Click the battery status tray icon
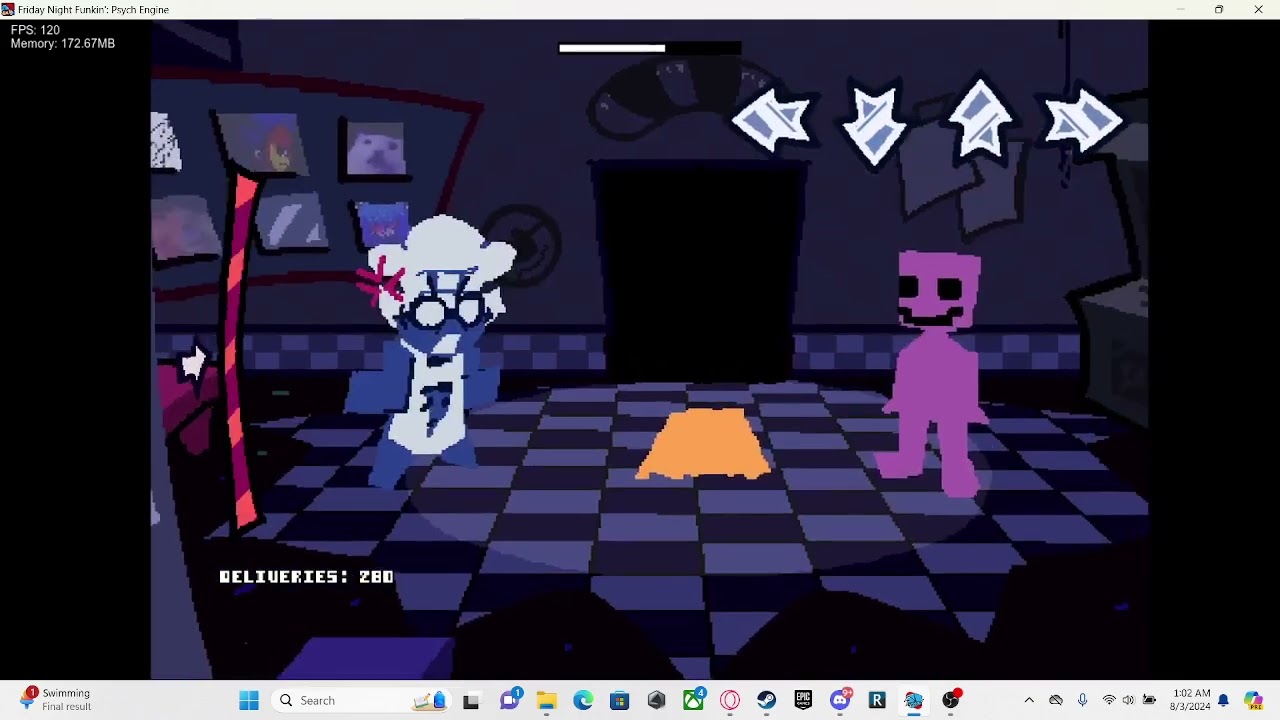Screen dimensions: 1280x720 click(x=1150, y=700)
